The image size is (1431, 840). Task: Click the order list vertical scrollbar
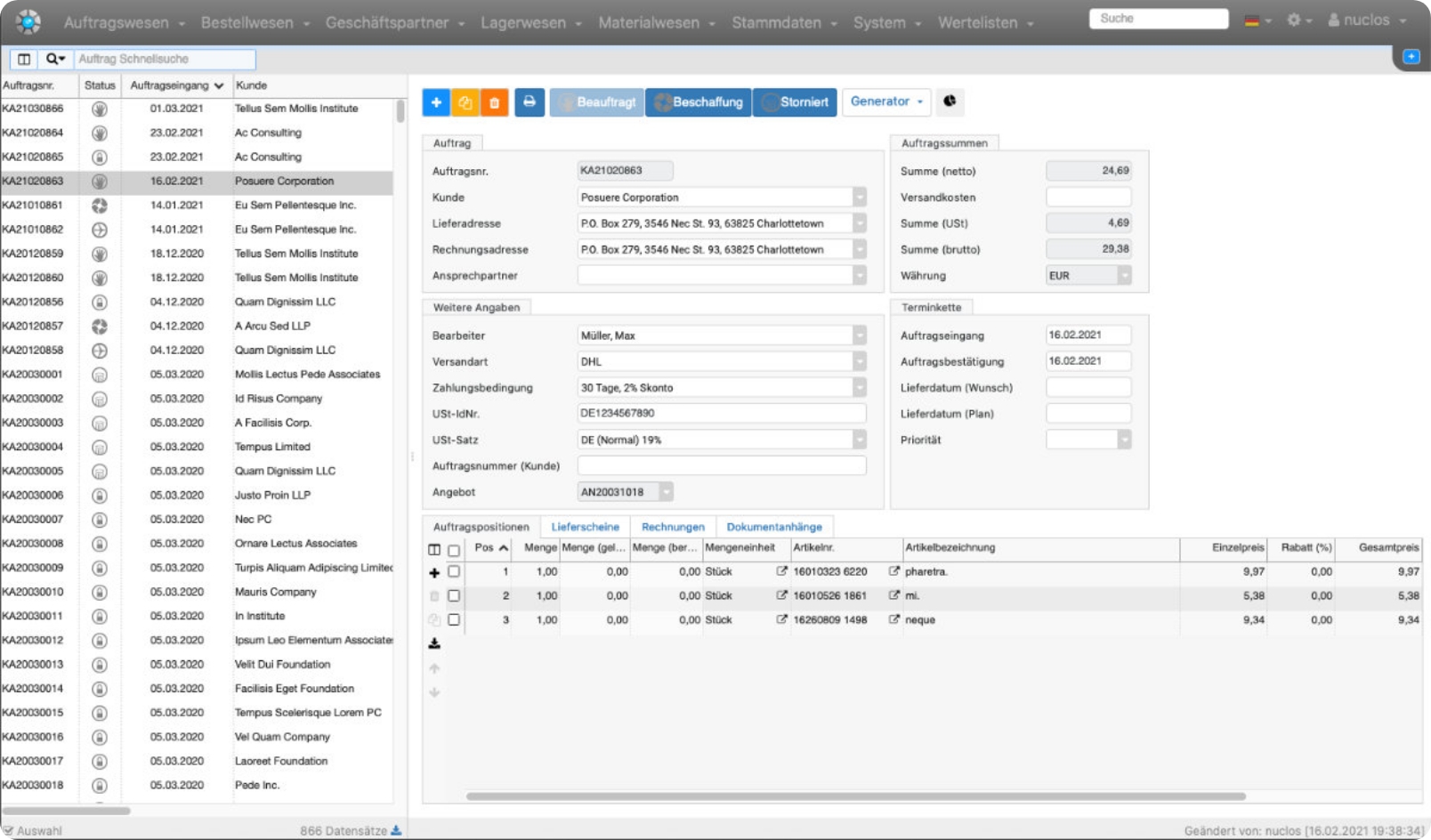[x=400, y=111]
